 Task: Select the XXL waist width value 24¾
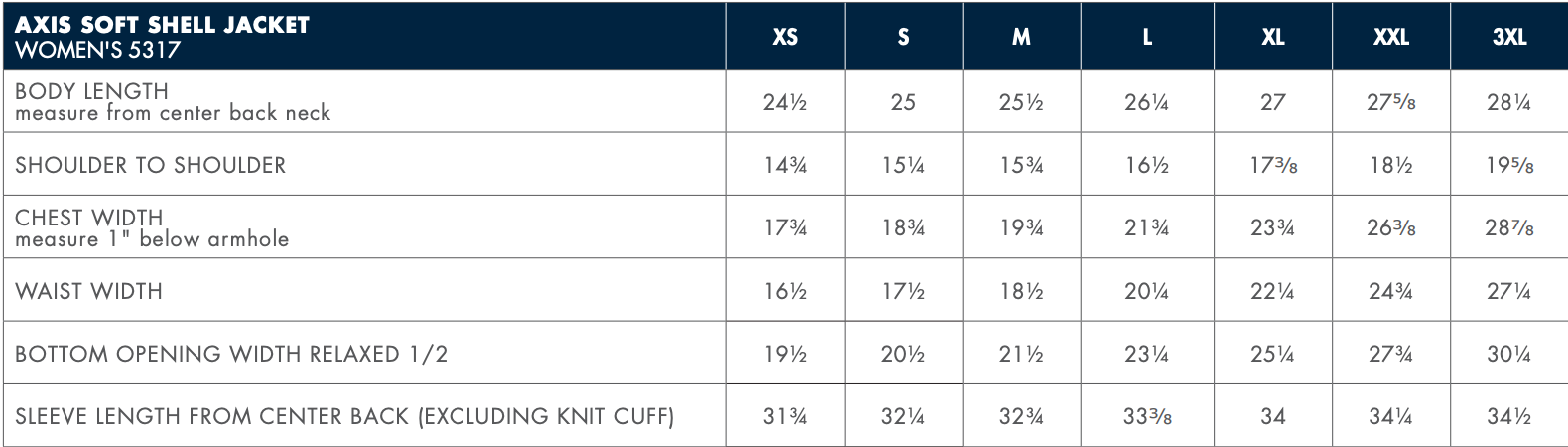pyautogui.click(x=1390, y=291)
